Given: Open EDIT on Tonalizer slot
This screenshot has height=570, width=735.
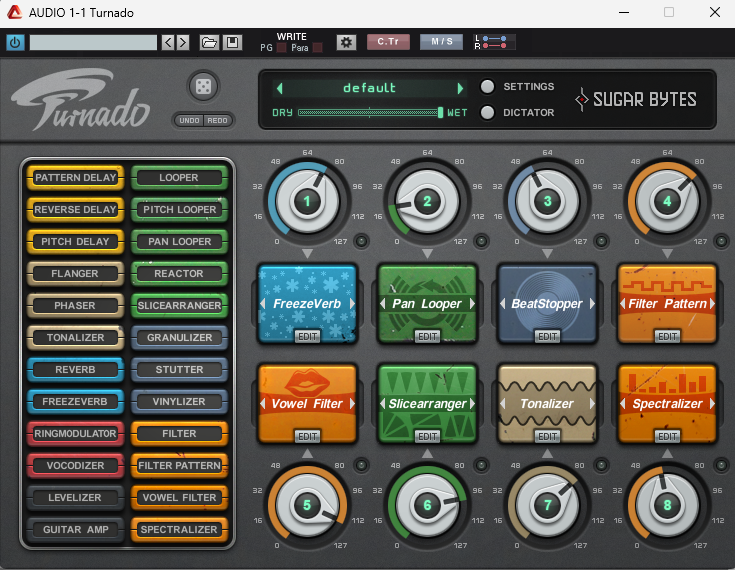Looking at the screenshot, I should [x=548, y=437].
